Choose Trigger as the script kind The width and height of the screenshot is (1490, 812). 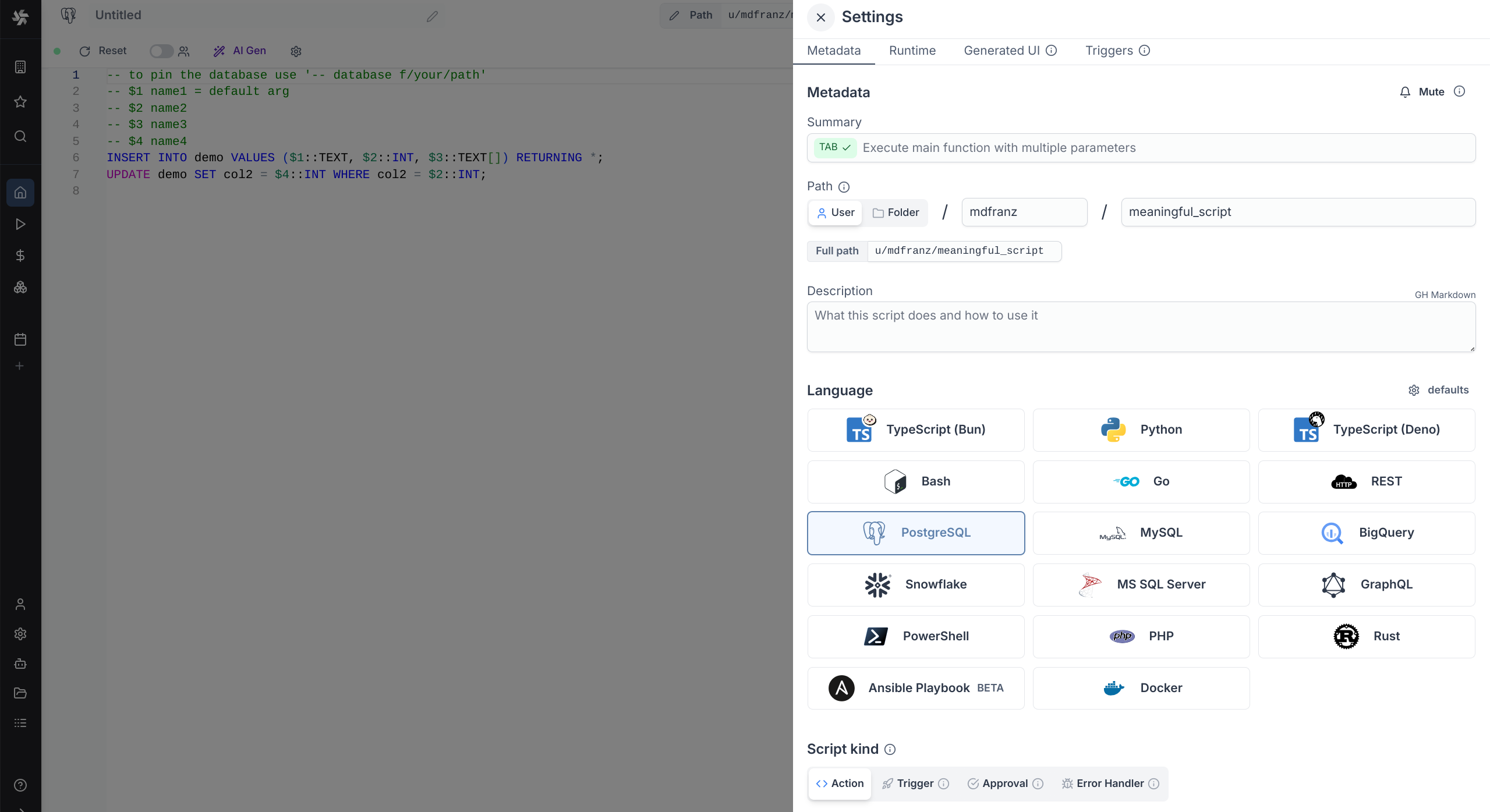915,783
